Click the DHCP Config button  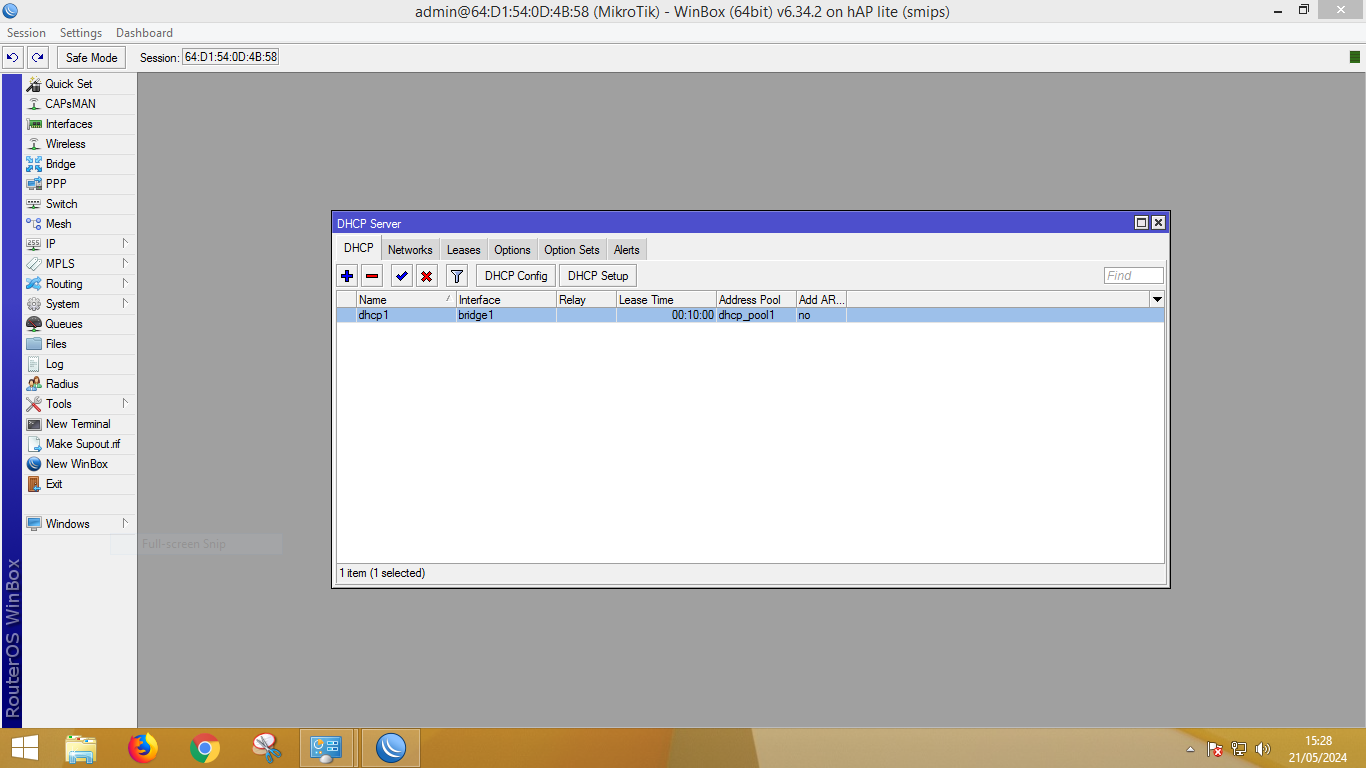pyautogui.click(x=516, y=276)
